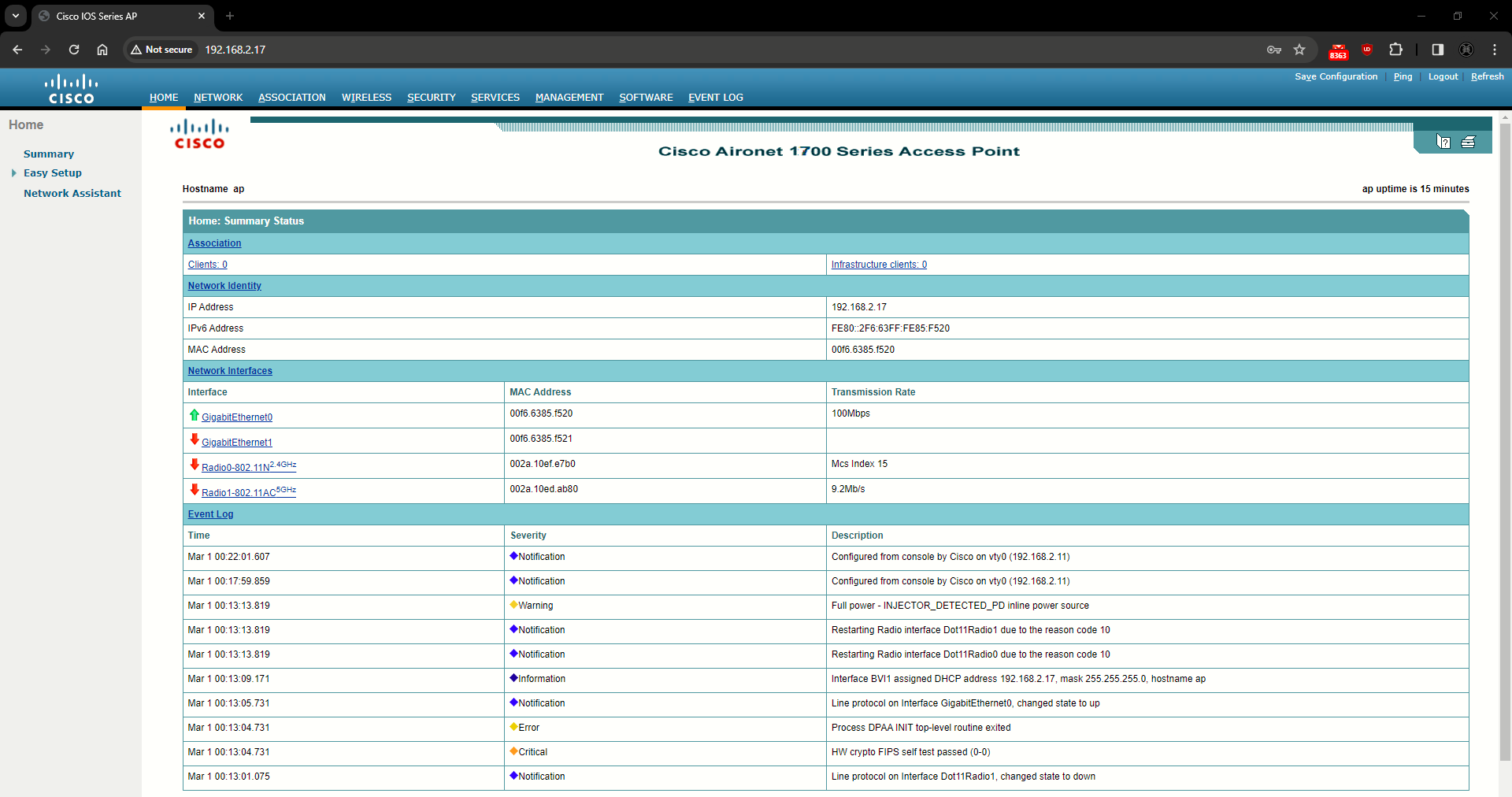Click the Warning severity entry
Screen dimensions: 1512x797
(535, 606)
